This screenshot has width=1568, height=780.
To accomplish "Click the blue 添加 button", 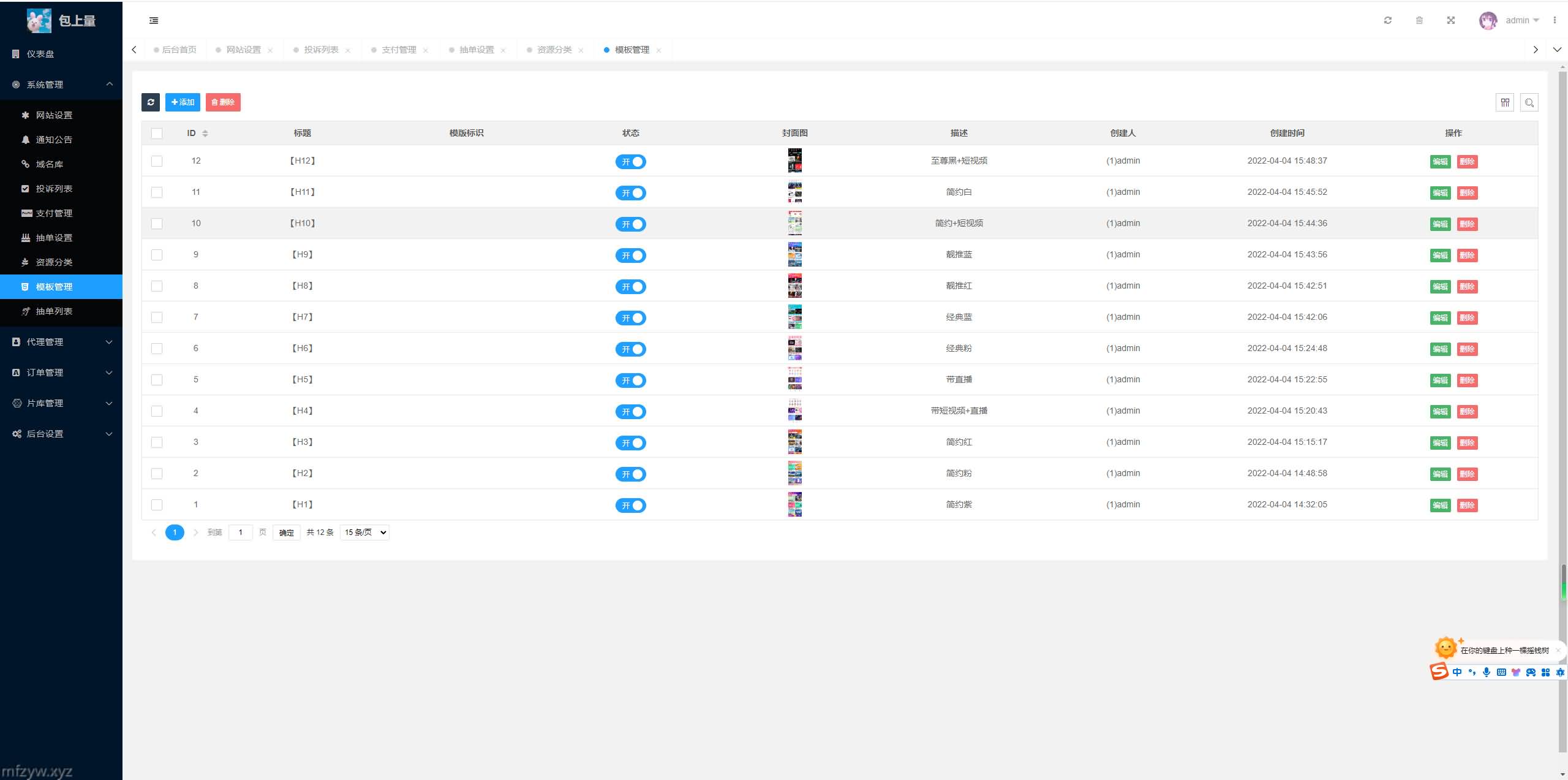I will [183, 102].
